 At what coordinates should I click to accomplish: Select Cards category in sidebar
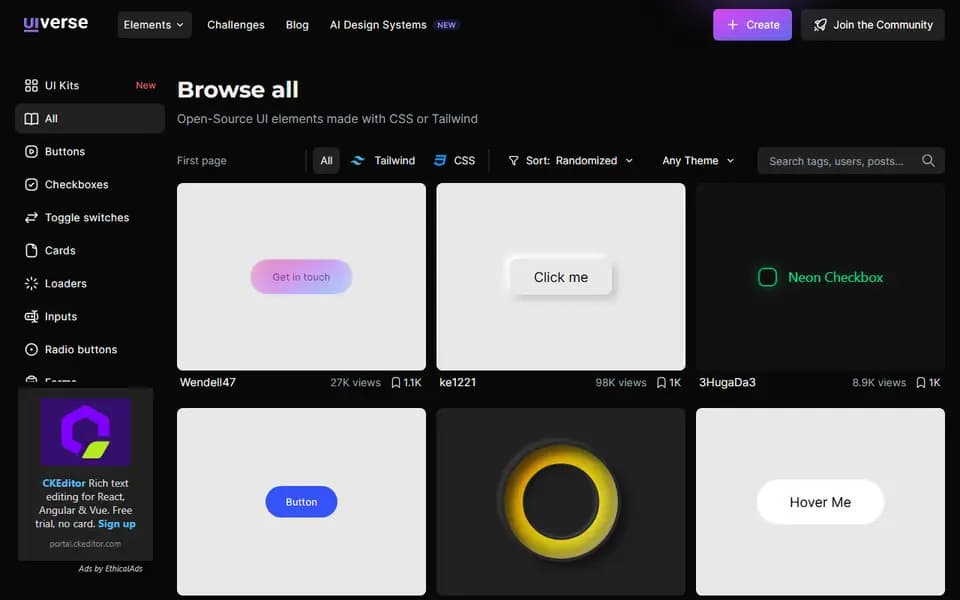pos(90,251)
